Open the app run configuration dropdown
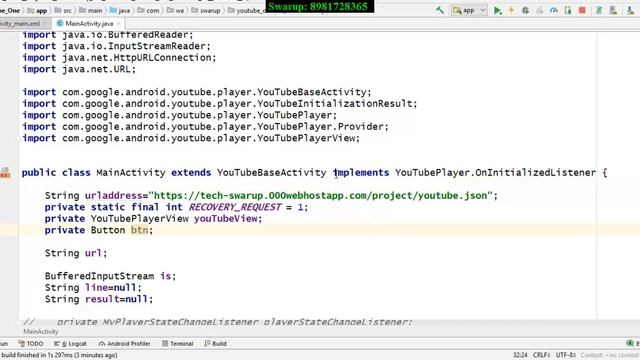 click(469, 11)
